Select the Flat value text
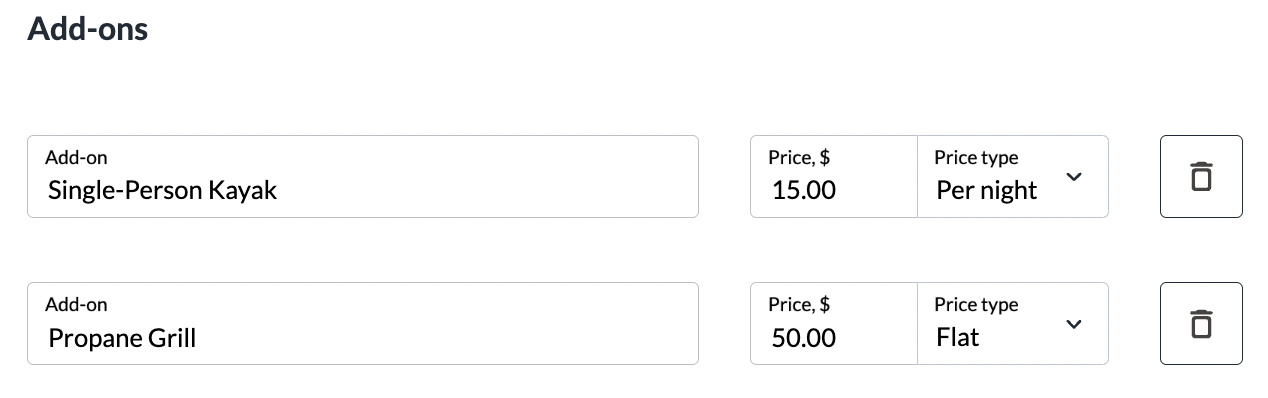 click(958, 338)
